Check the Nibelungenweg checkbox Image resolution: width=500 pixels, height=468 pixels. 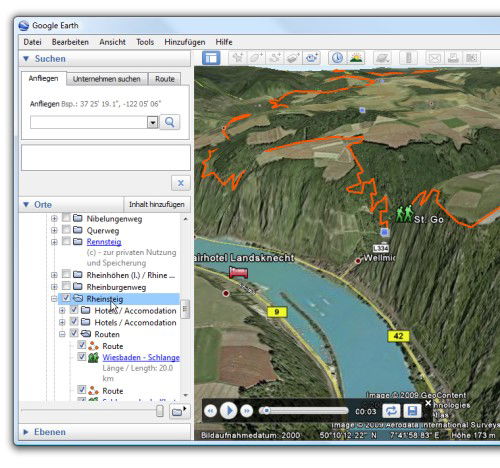tap(66, 218)
